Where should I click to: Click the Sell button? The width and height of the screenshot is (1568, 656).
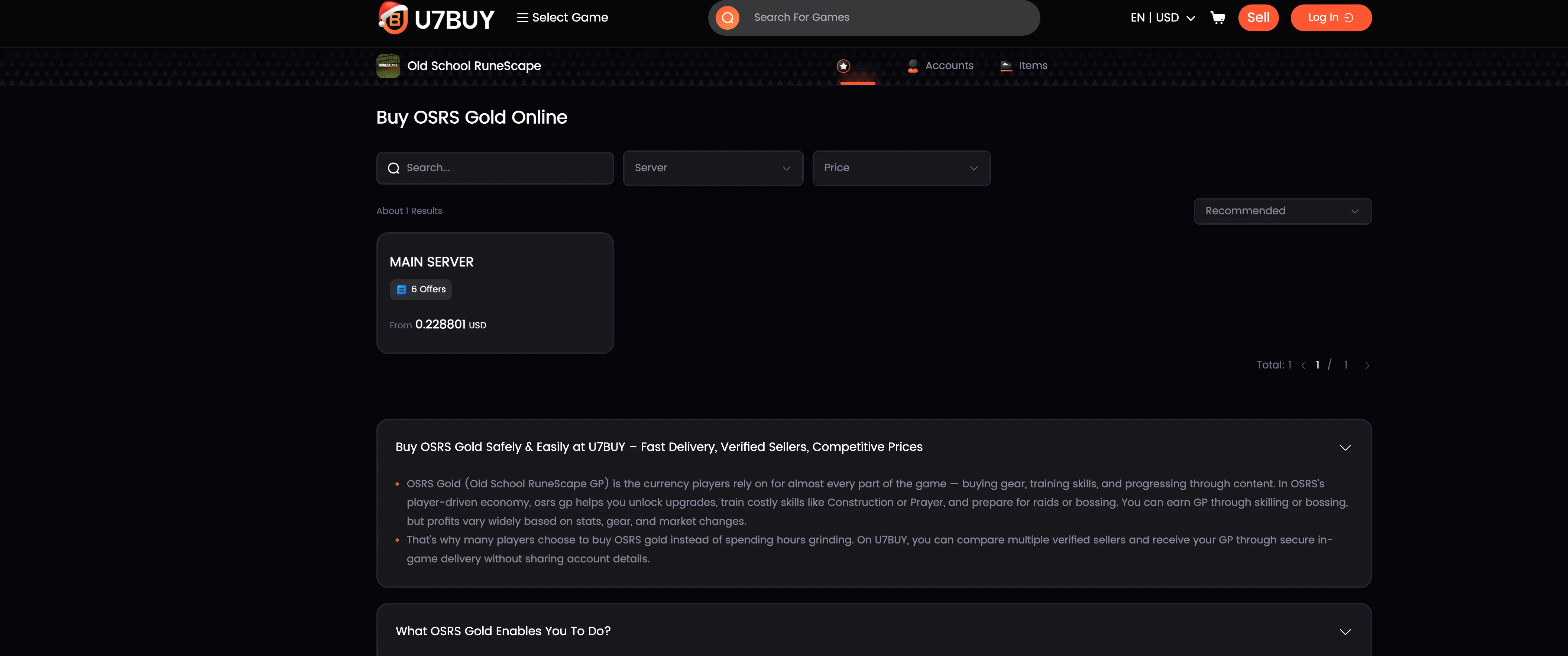pyautogui.click(x=1258, y=18)
